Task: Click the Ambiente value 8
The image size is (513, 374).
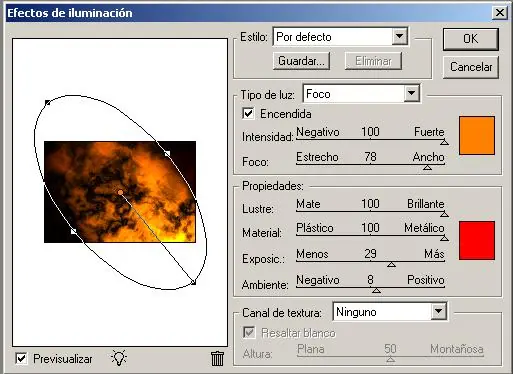Action: [x=370, y=280]
